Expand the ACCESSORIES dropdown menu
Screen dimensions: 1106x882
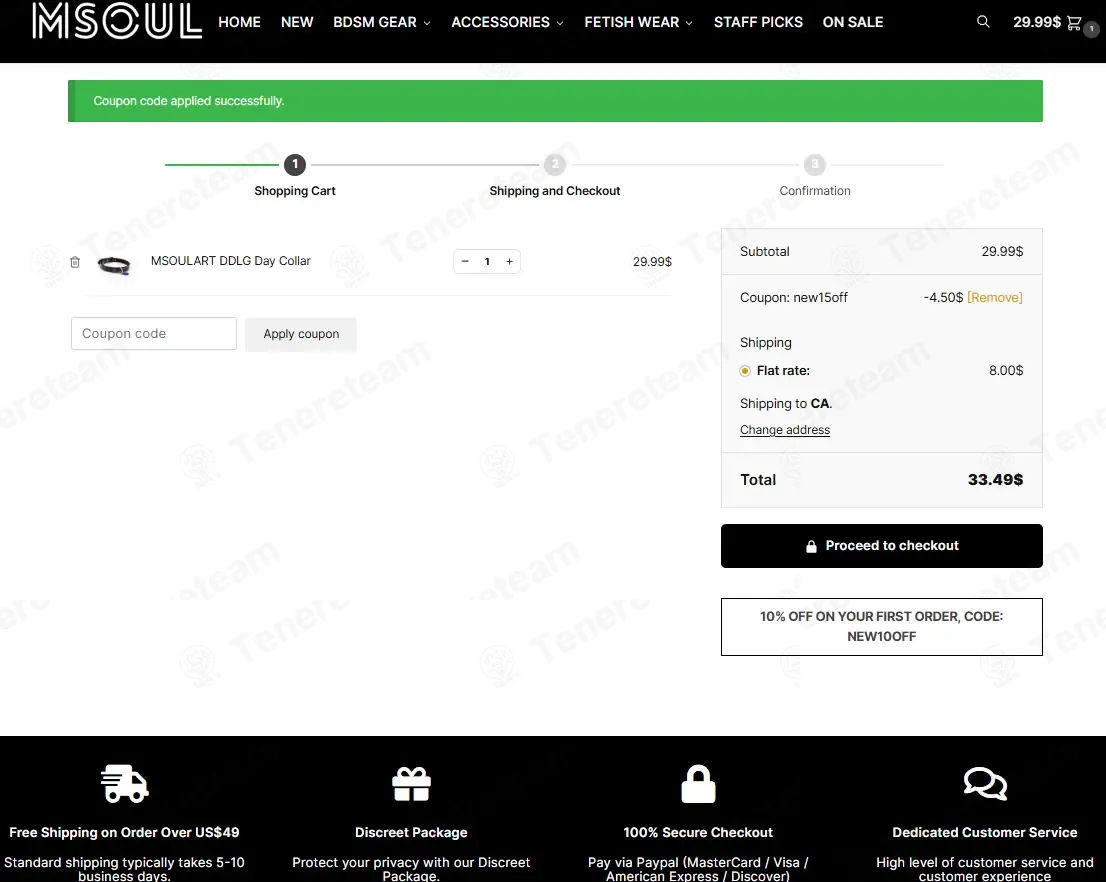tap(507, 23)
